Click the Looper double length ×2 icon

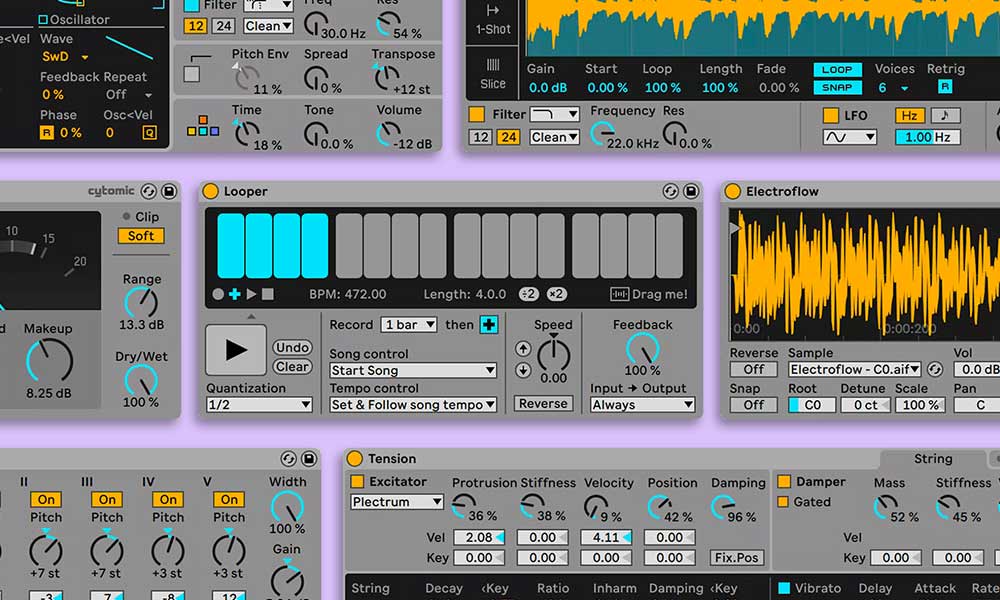coord(557,294)
